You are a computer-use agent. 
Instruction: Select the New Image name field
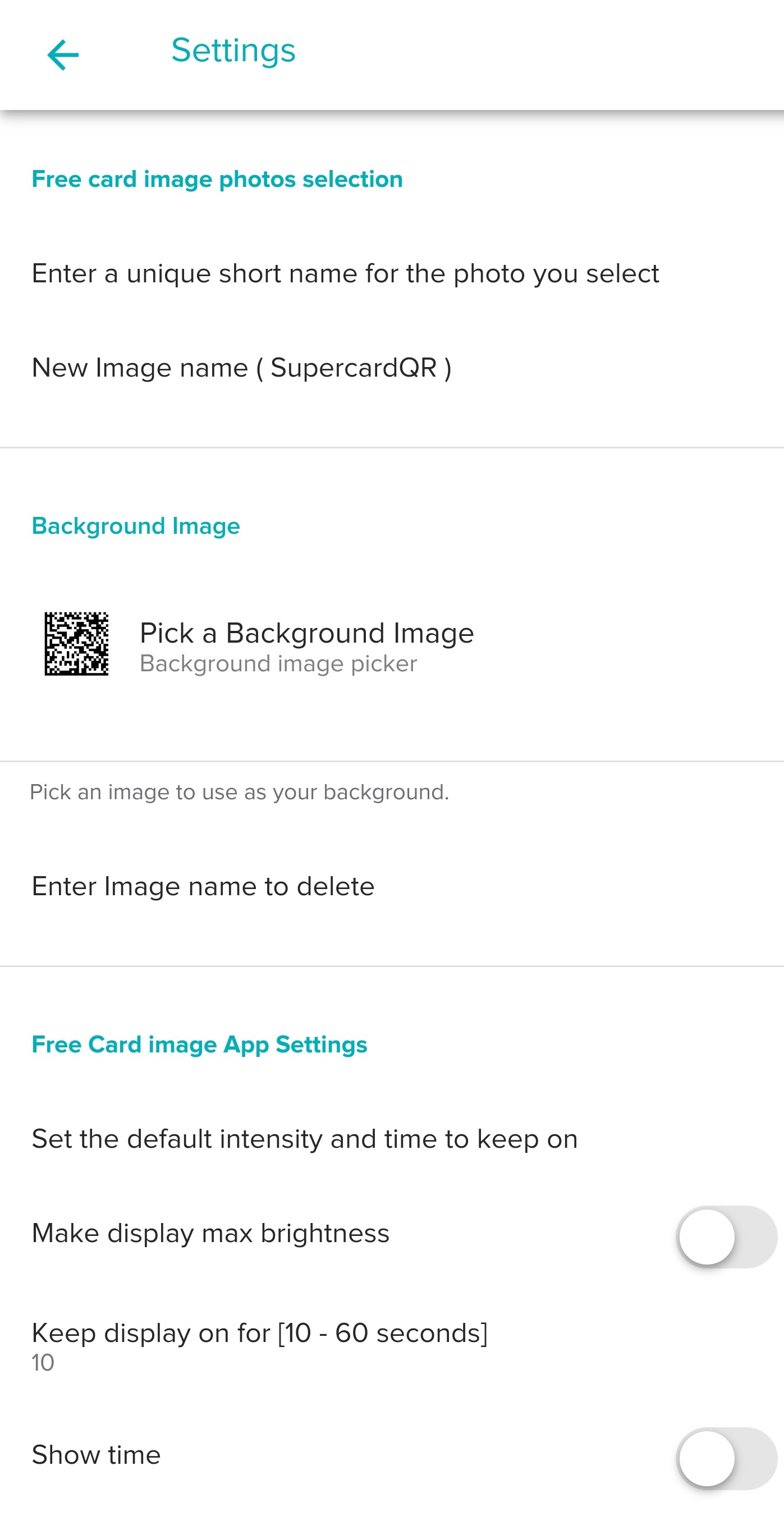392,368
